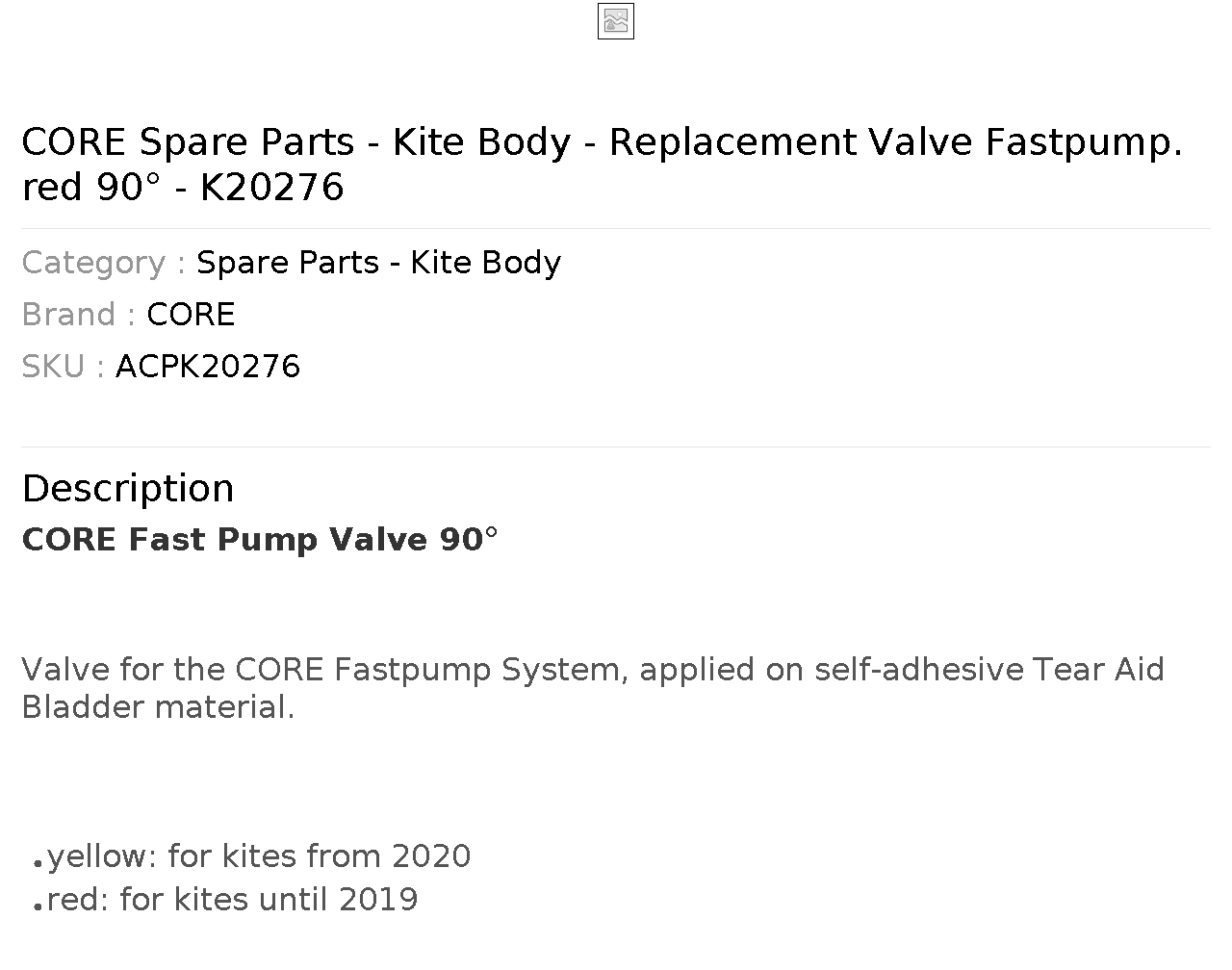Click the K20276 code in the title

point(272,188)
